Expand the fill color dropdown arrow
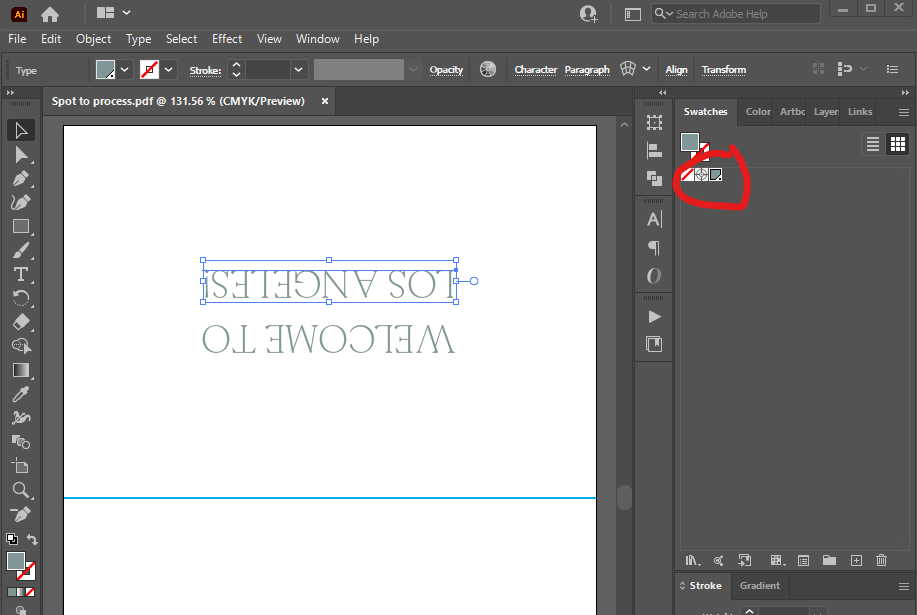Screen dimensions: 917x615 pyautogui.click(x=125, y=70)
